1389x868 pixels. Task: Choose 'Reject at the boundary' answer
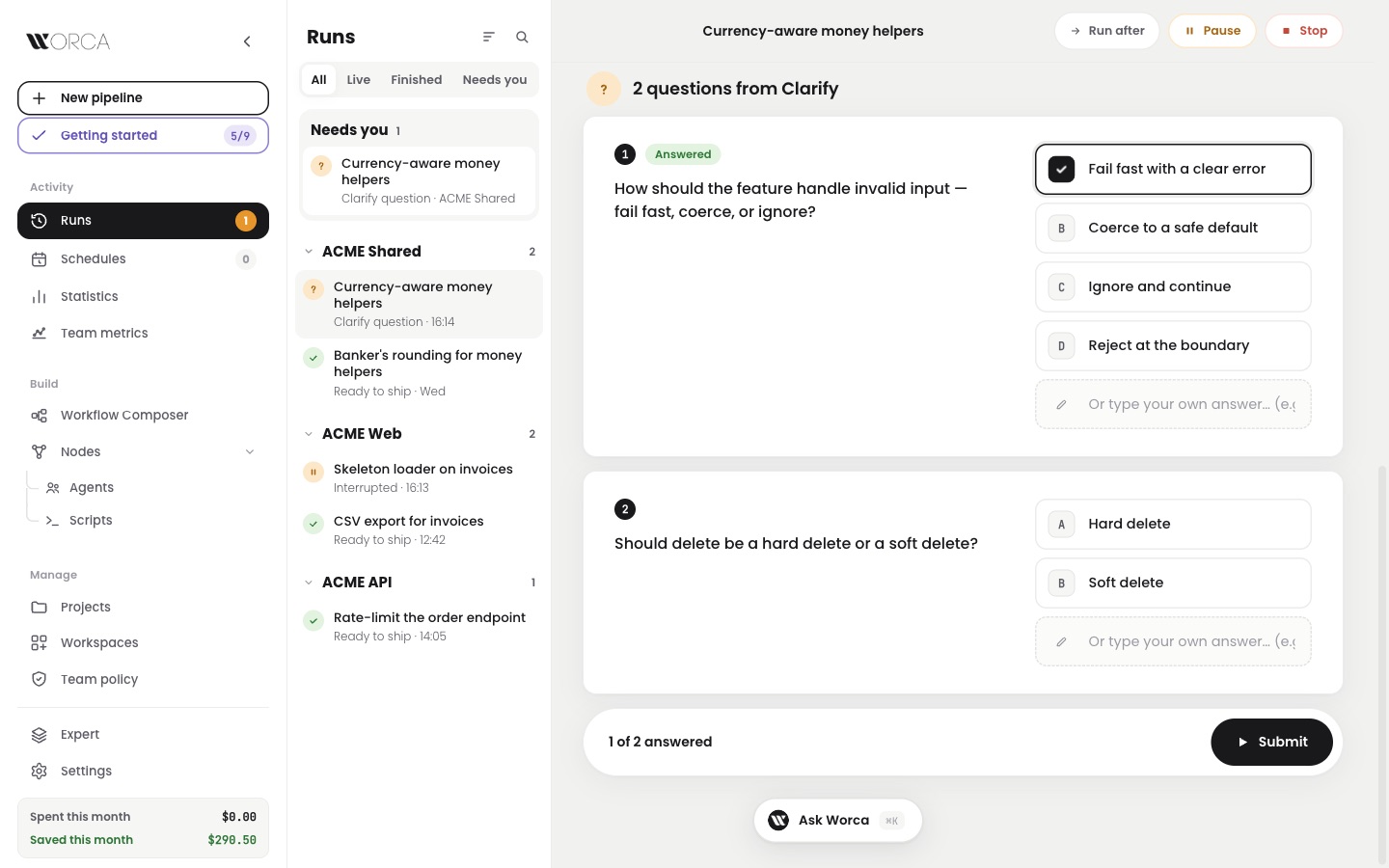point(1173,345)
